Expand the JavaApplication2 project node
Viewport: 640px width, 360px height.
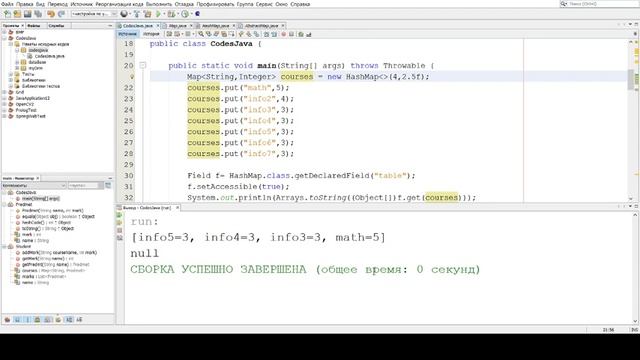click(4, 98)
